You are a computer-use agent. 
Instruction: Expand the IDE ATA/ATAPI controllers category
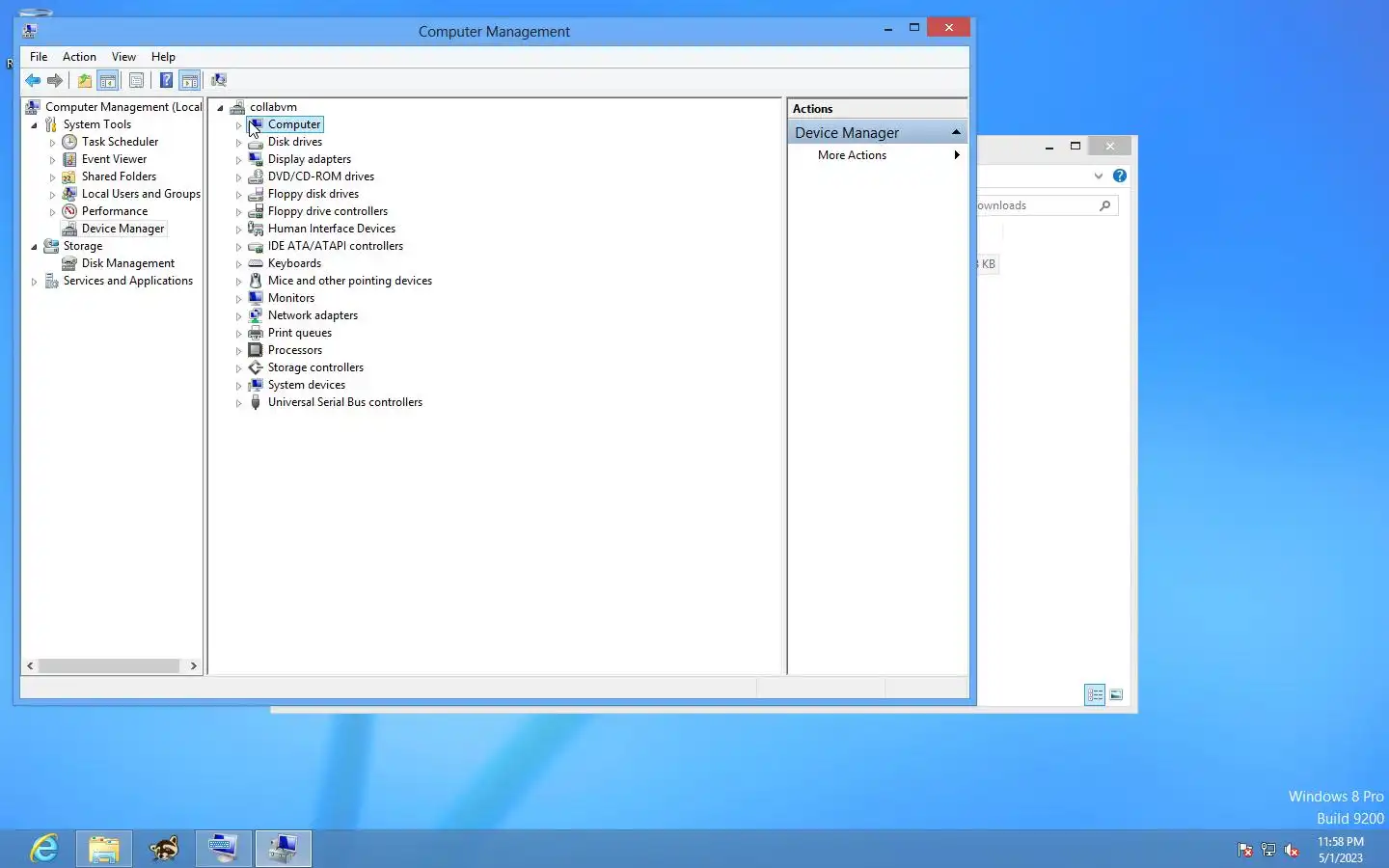(x=239, y=247)
